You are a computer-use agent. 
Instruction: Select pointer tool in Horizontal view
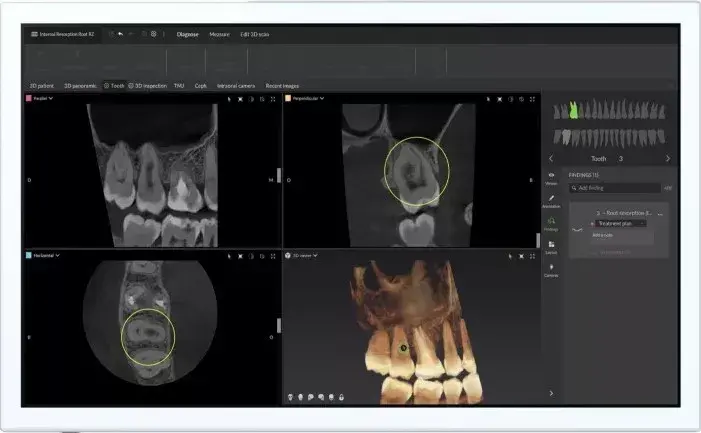[x=229, y=256]
